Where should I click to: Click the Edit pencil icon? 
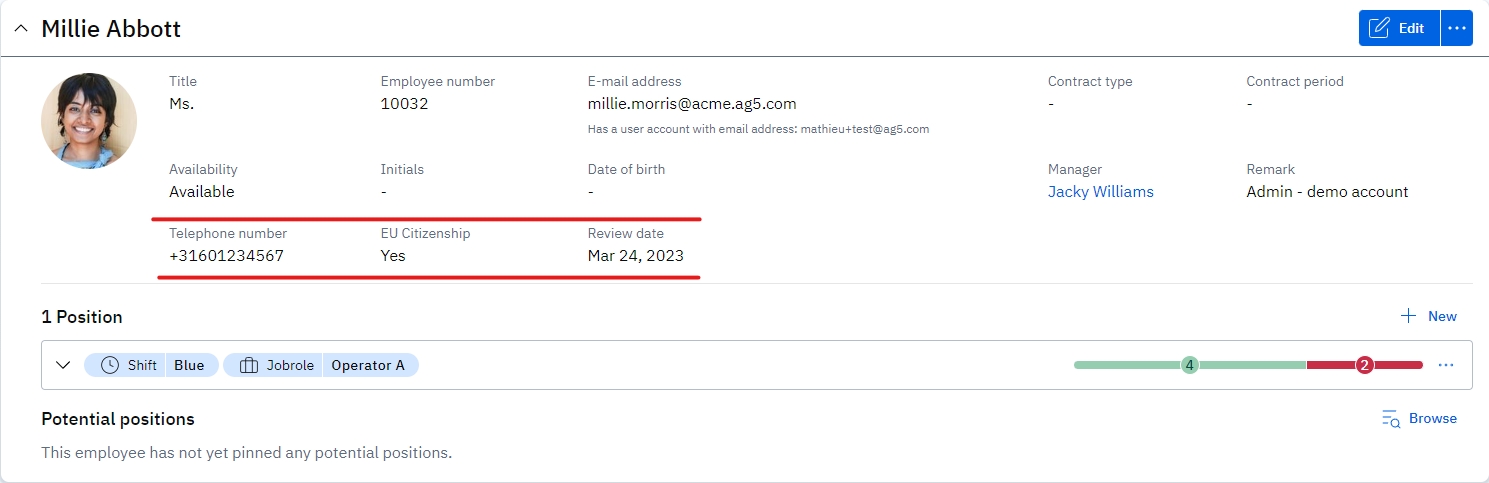[x=1379, y=28]
